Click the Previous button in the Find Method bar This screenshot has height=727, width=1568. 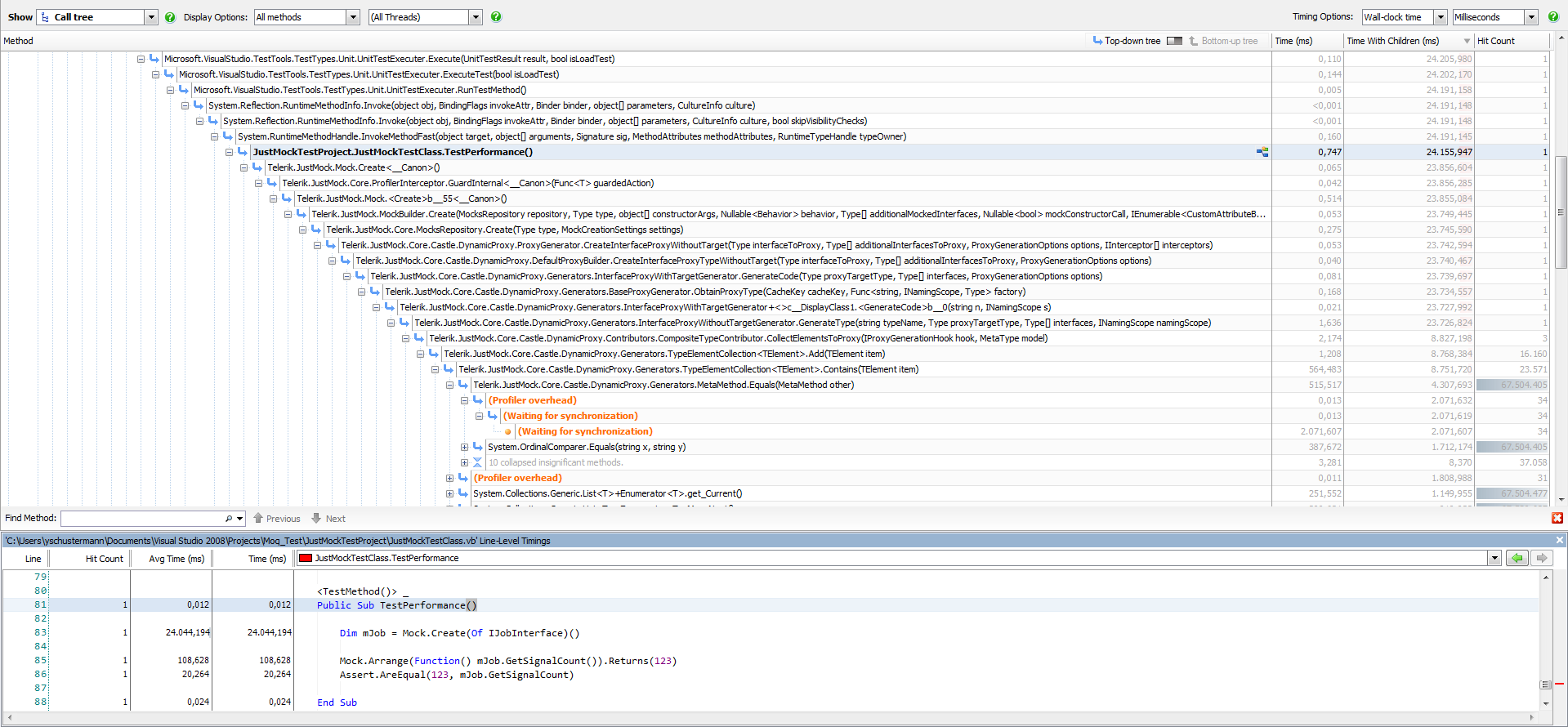277,519
